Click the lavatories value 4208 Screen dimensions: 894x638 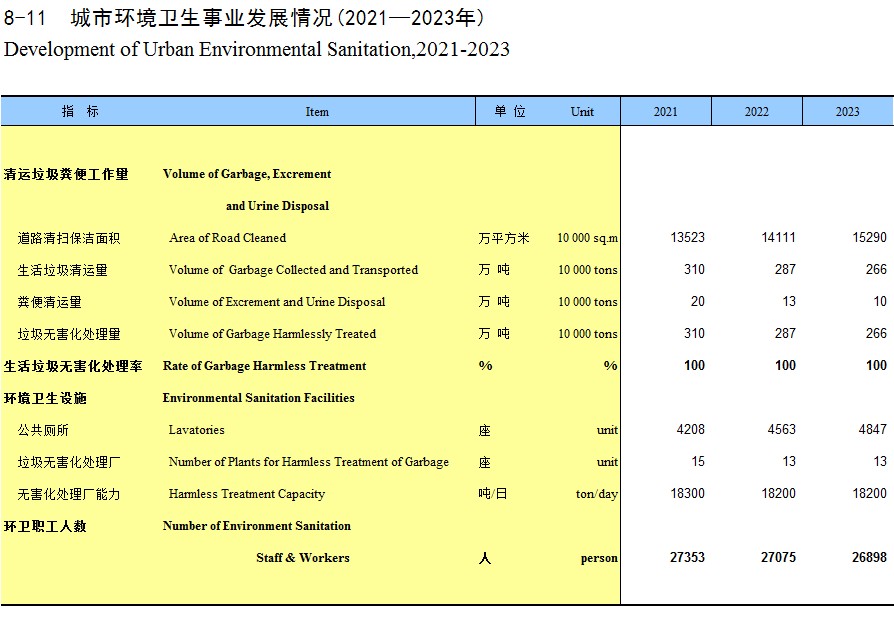tap(690, 429)
